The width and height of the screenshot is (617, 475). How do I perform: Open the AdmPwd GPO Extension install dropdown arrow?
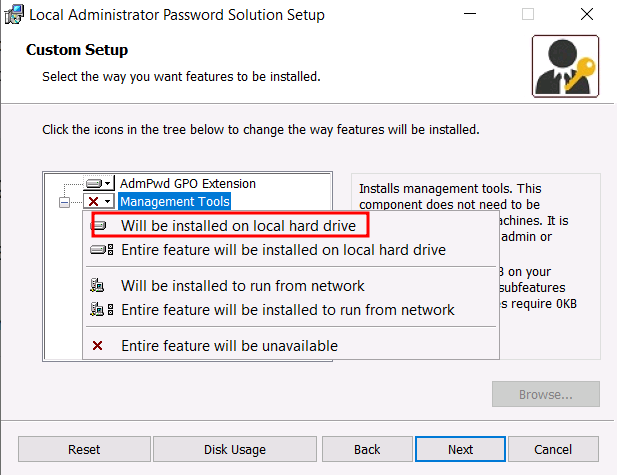108,184
